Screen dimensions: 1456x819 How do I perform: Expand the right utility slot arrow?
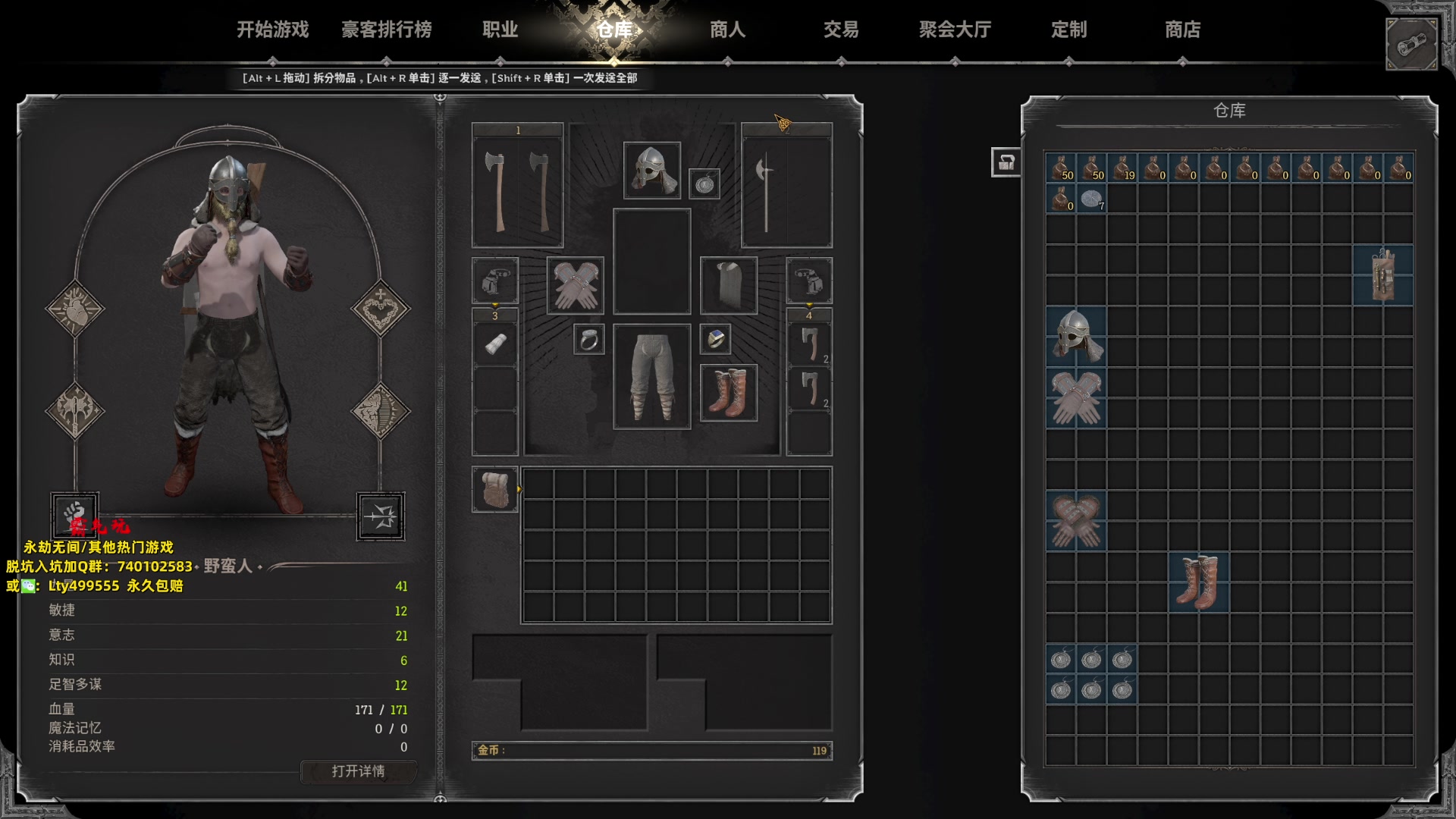coord(809,306)
